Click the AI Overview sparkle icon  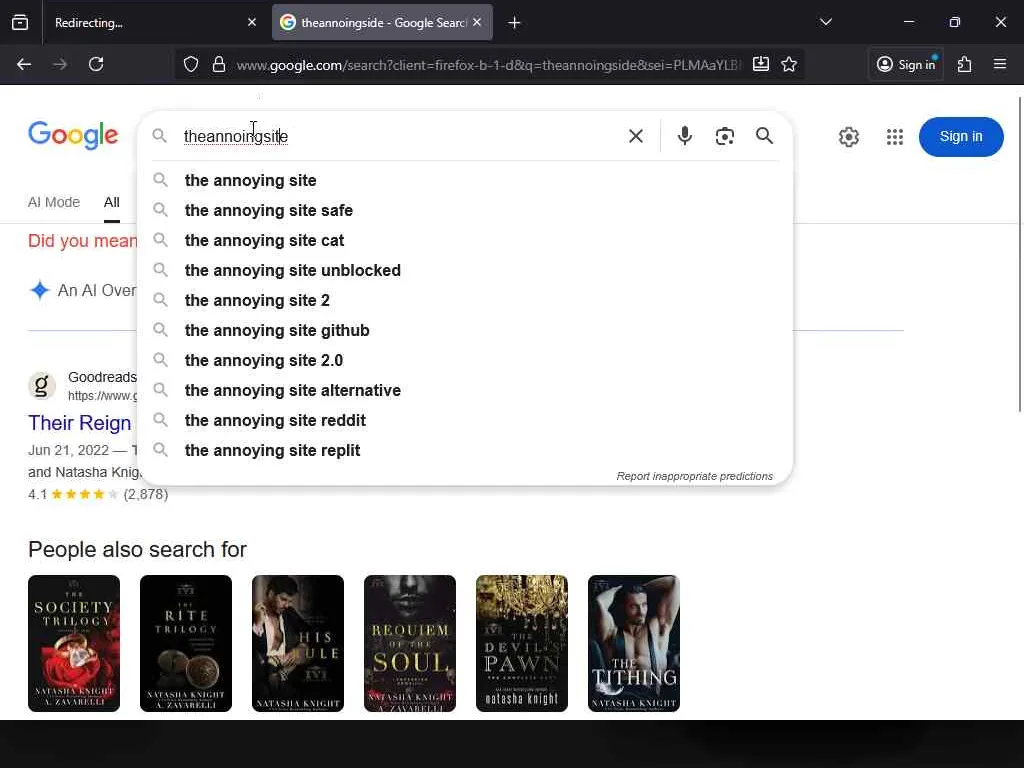click(x=40, y=290)
